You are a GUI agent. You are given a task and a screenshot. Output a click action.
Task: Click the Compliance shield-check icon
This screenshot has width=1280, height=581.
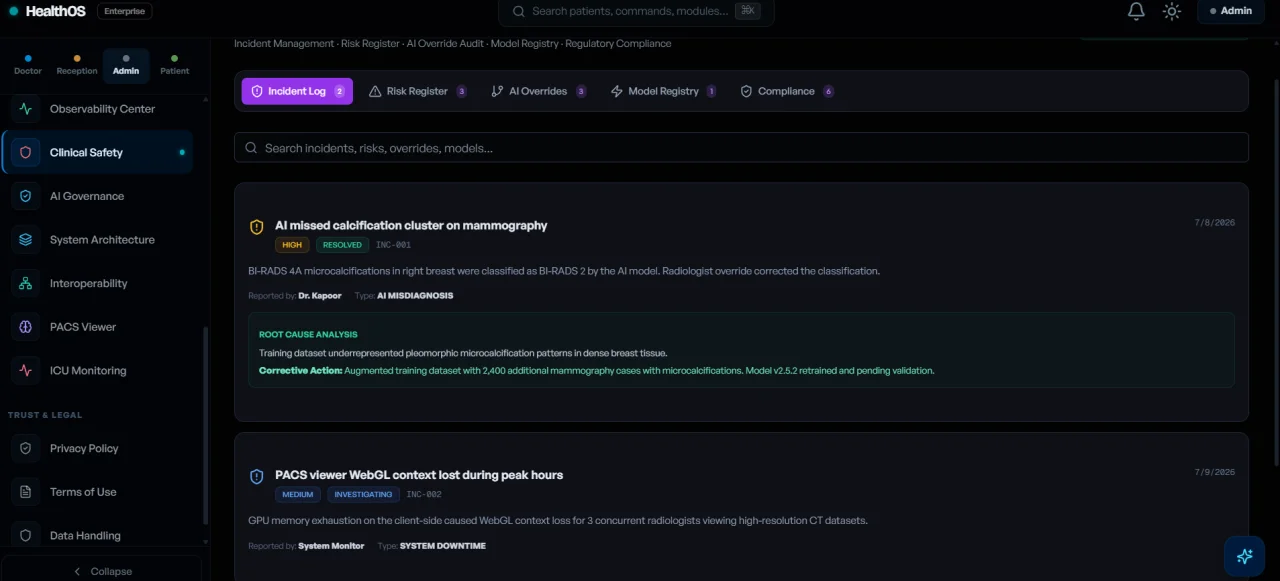[x=746, y=91]
